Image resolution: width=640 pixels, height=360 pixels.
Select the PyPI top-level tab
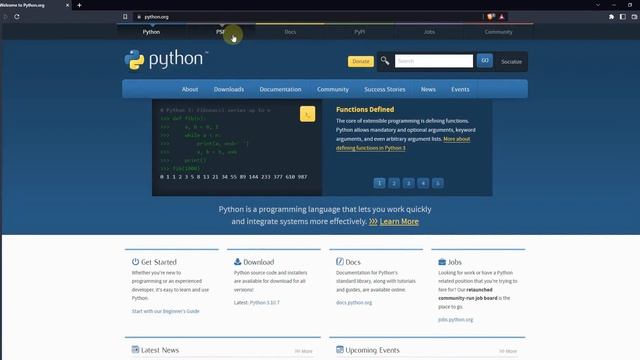click(x=360, y=32)
